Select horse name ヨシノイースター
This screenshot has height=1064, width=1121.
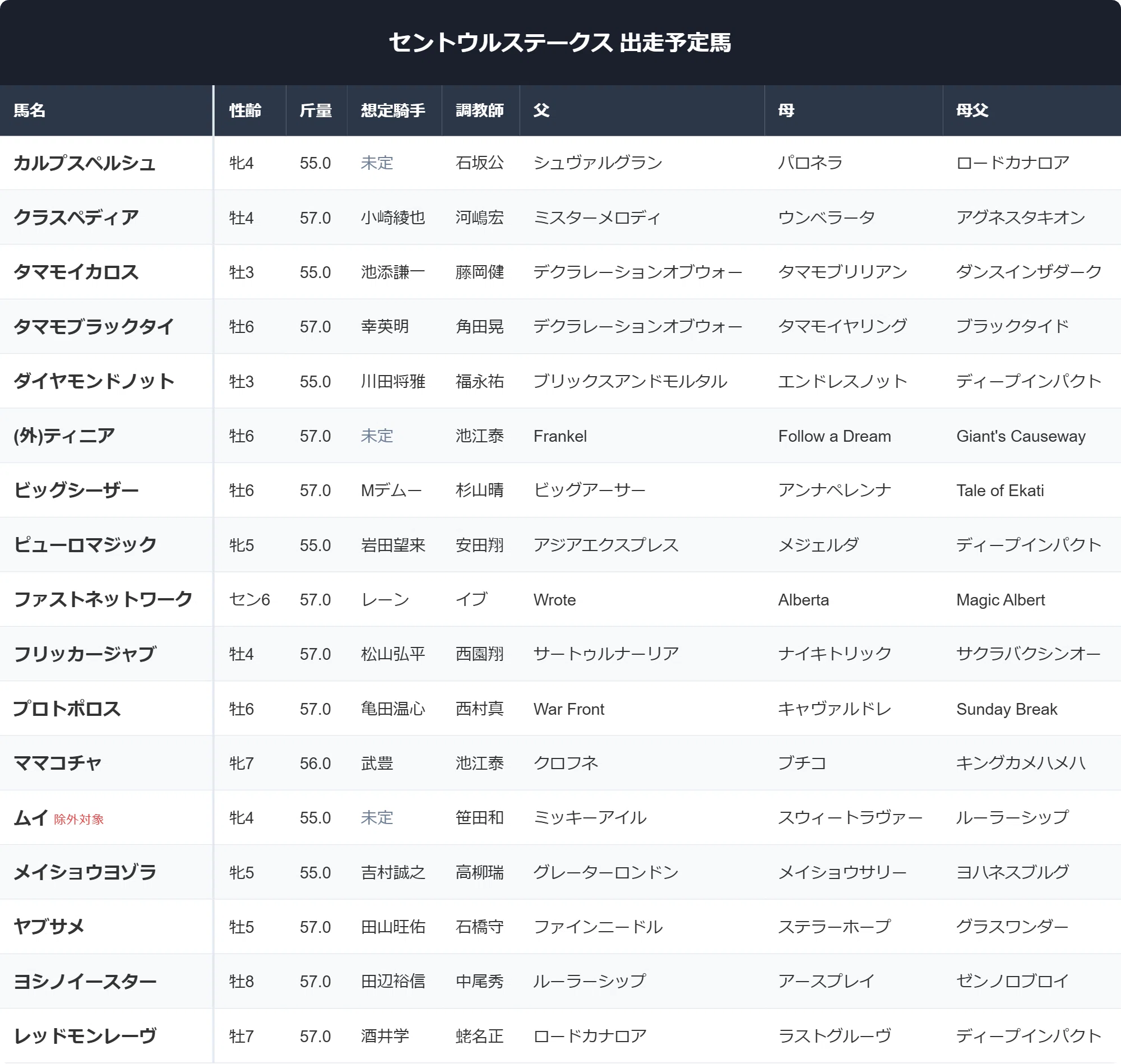pyautogui.click(x=85, y=982)
